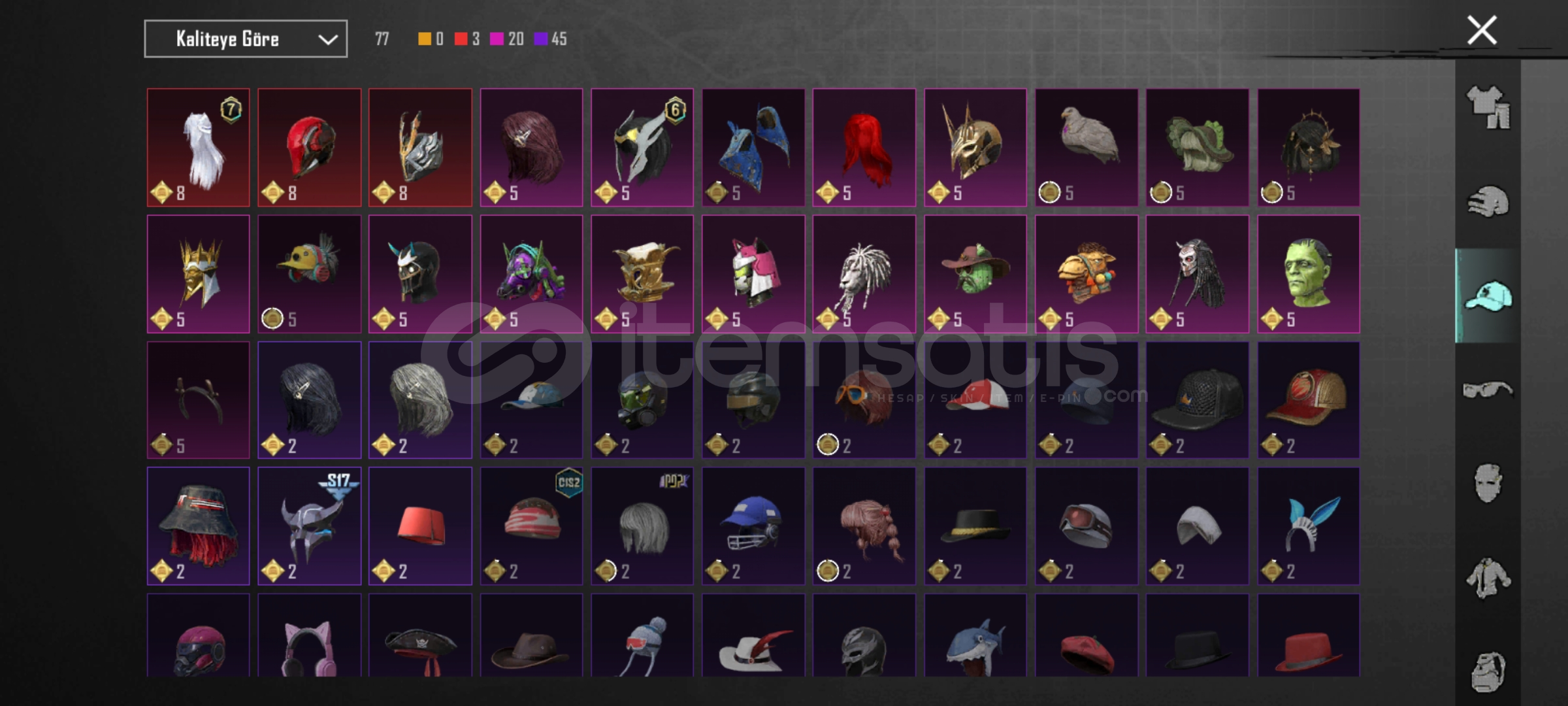The width and height of the screenshot is (1568, 706).
Task: Select the red fez hat item
Action: tap(420, 526)
